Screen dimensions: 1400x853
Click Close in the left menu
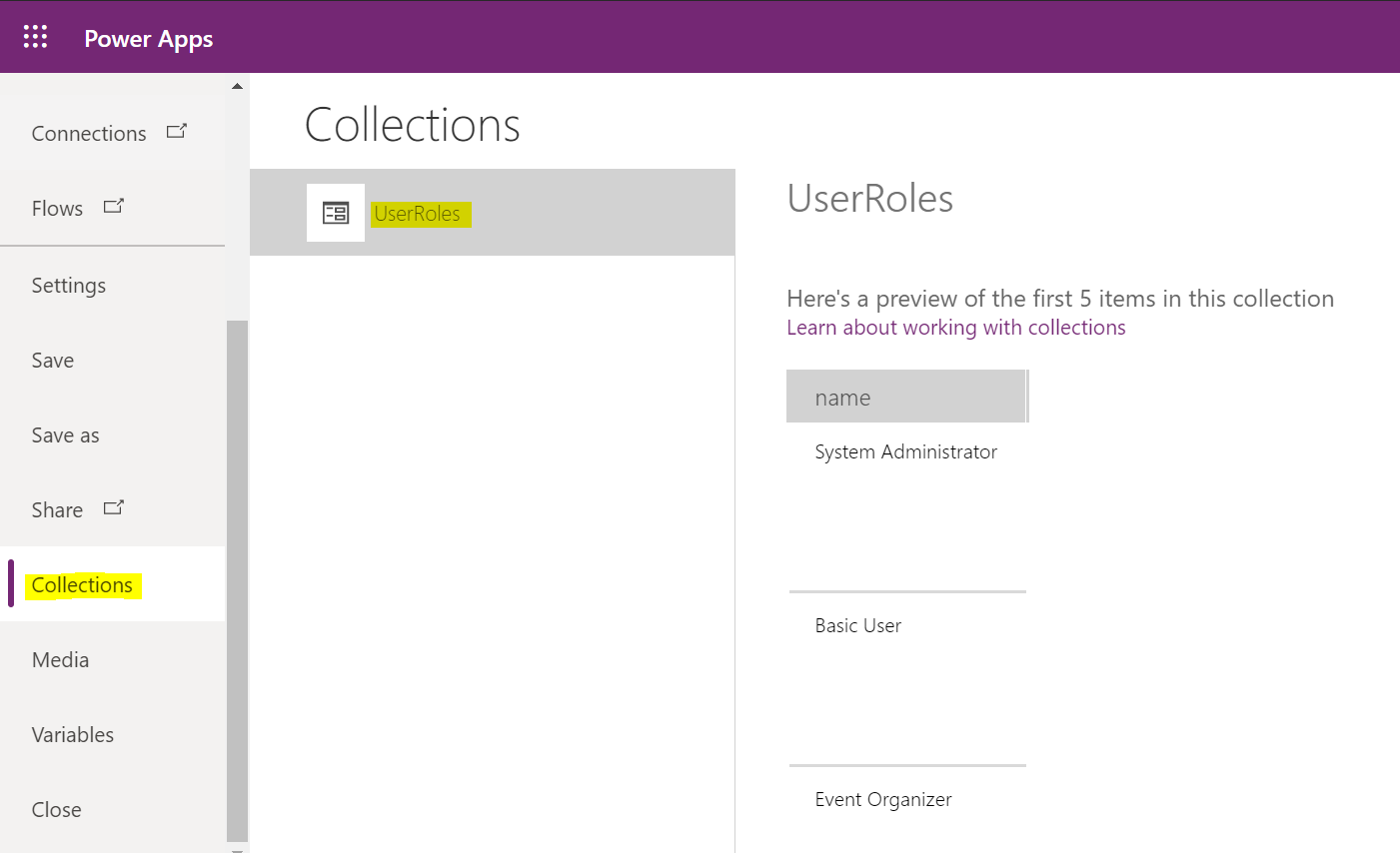[x=56, y=810]
